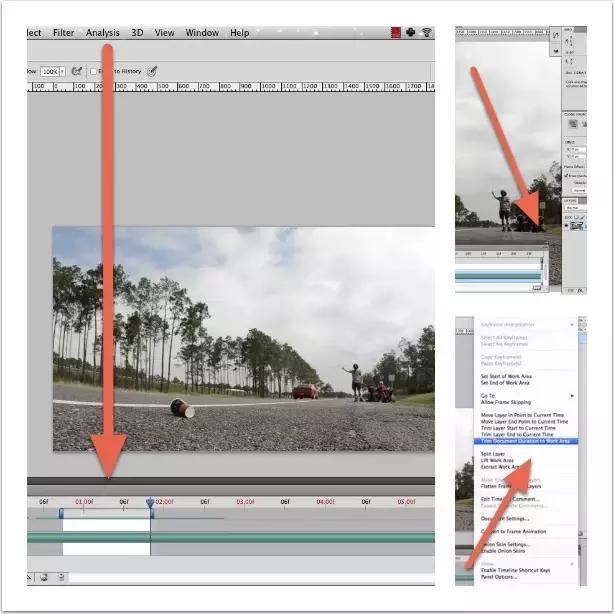Expand the 100% flow dropdown arrow
Screen dimensions: 614x614
coord(62,71)
